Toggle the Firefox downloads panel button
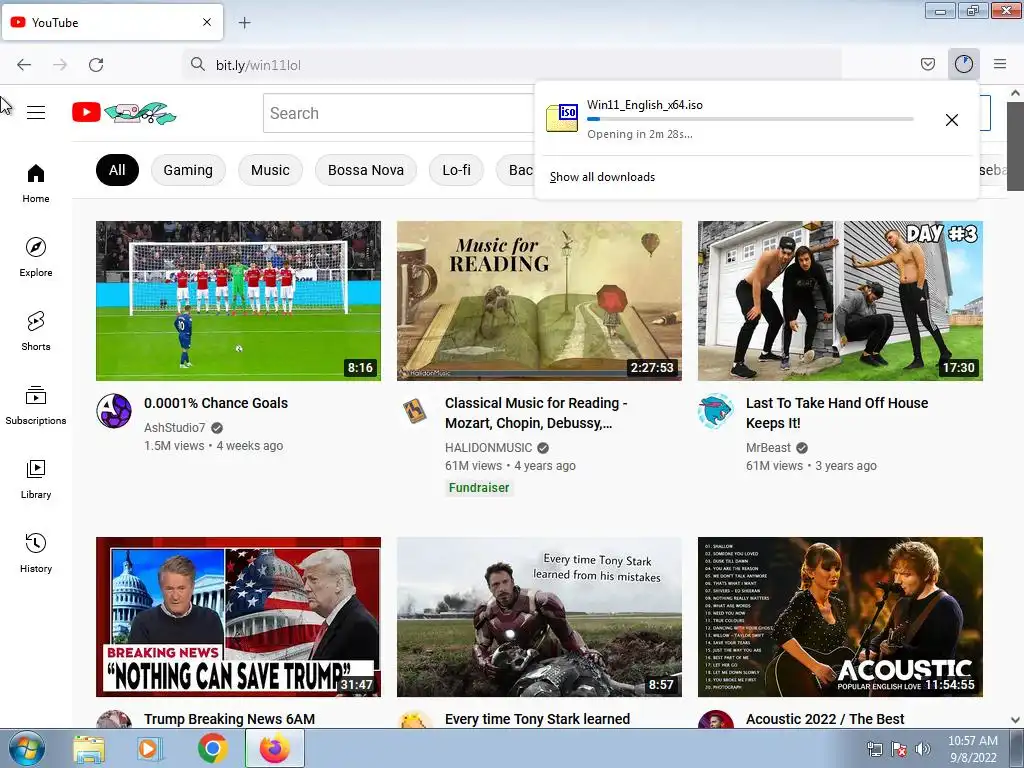 click(964, 64)
